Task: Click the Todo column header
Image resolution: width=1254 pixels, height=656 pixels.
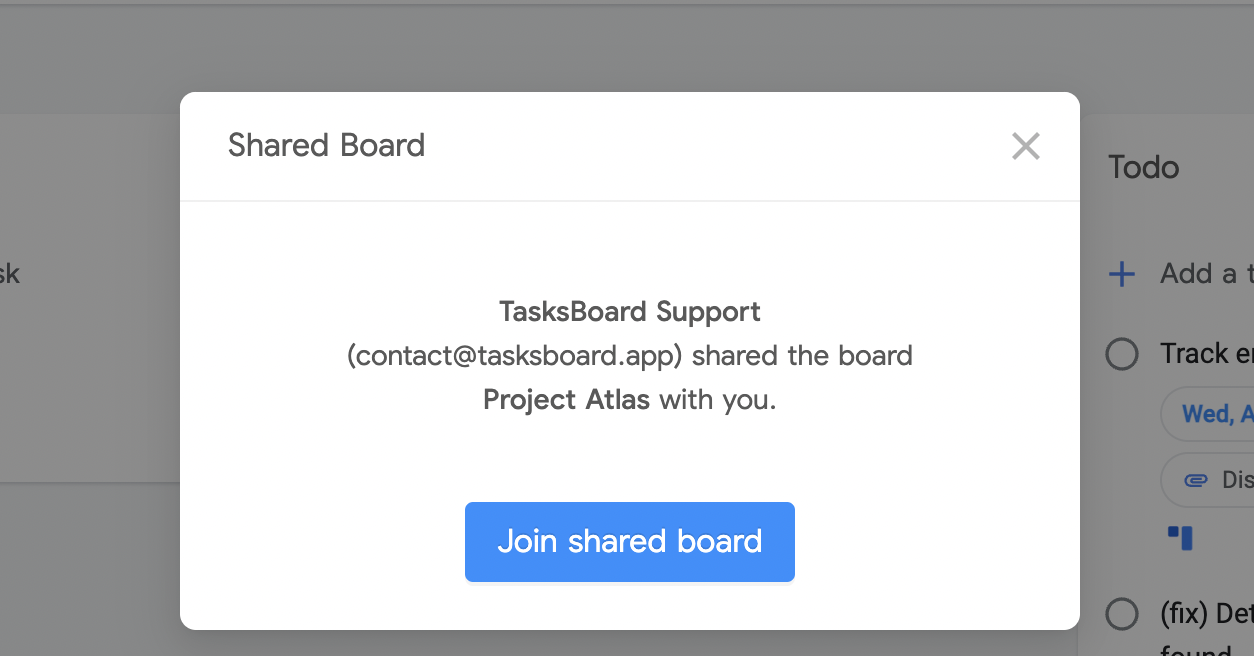Action: click(x=1143, y=167)
